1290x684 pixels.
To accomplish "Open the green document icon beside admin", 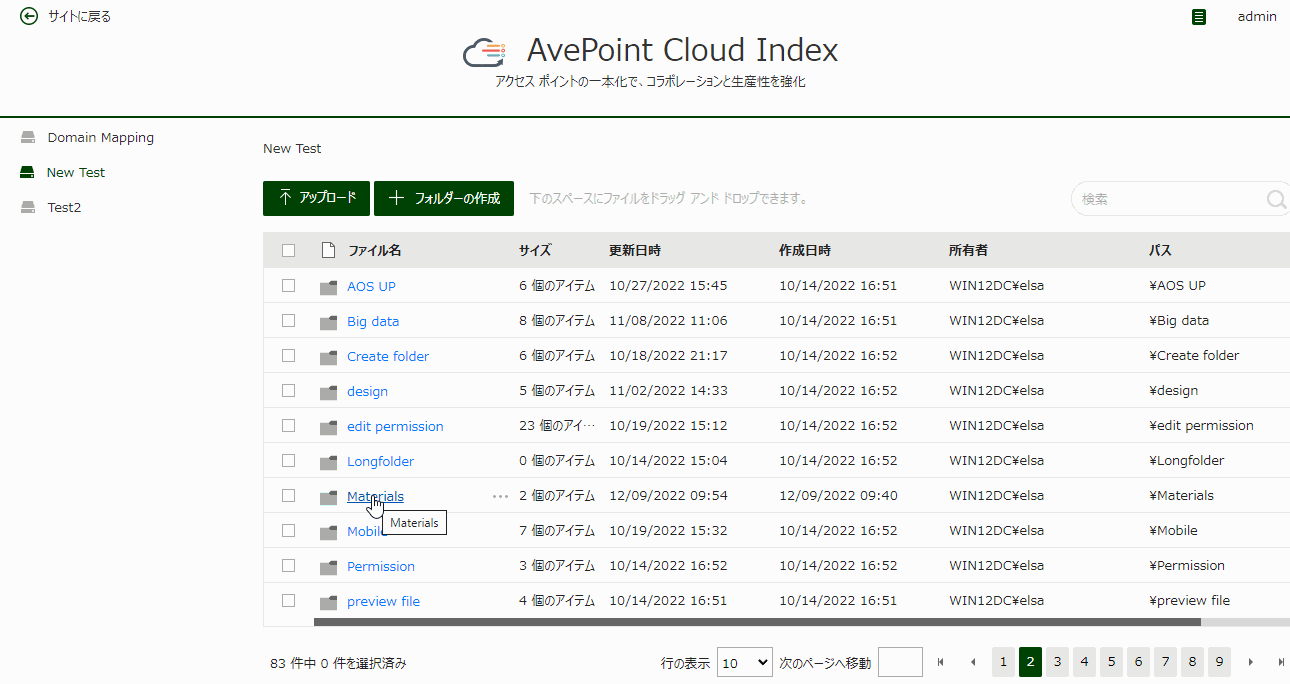I will coord(1199,17).
